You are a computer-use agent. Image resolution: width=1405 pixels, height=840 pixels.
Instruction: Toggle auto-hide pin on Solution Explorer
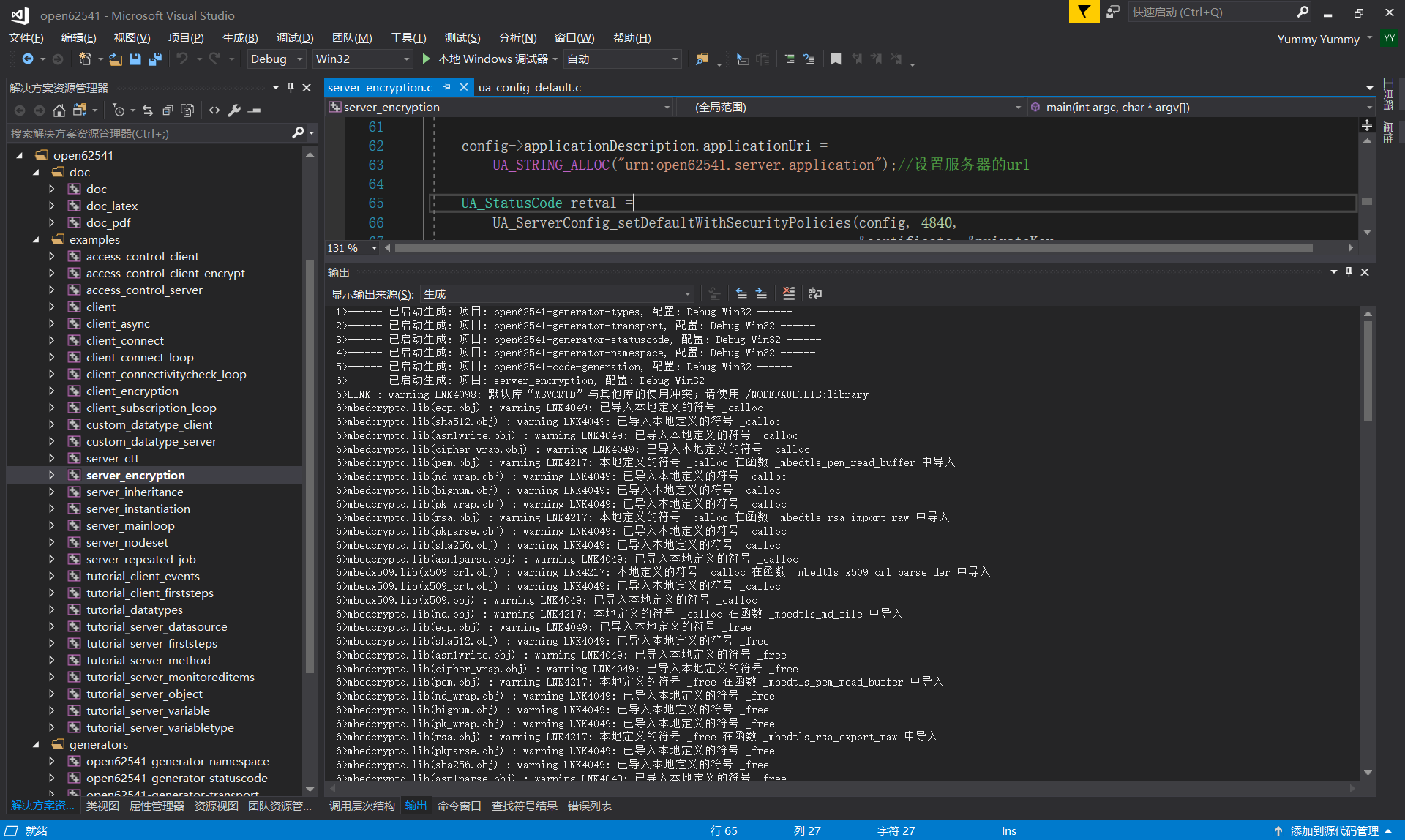pyautogui.click(x=291, y=88)
